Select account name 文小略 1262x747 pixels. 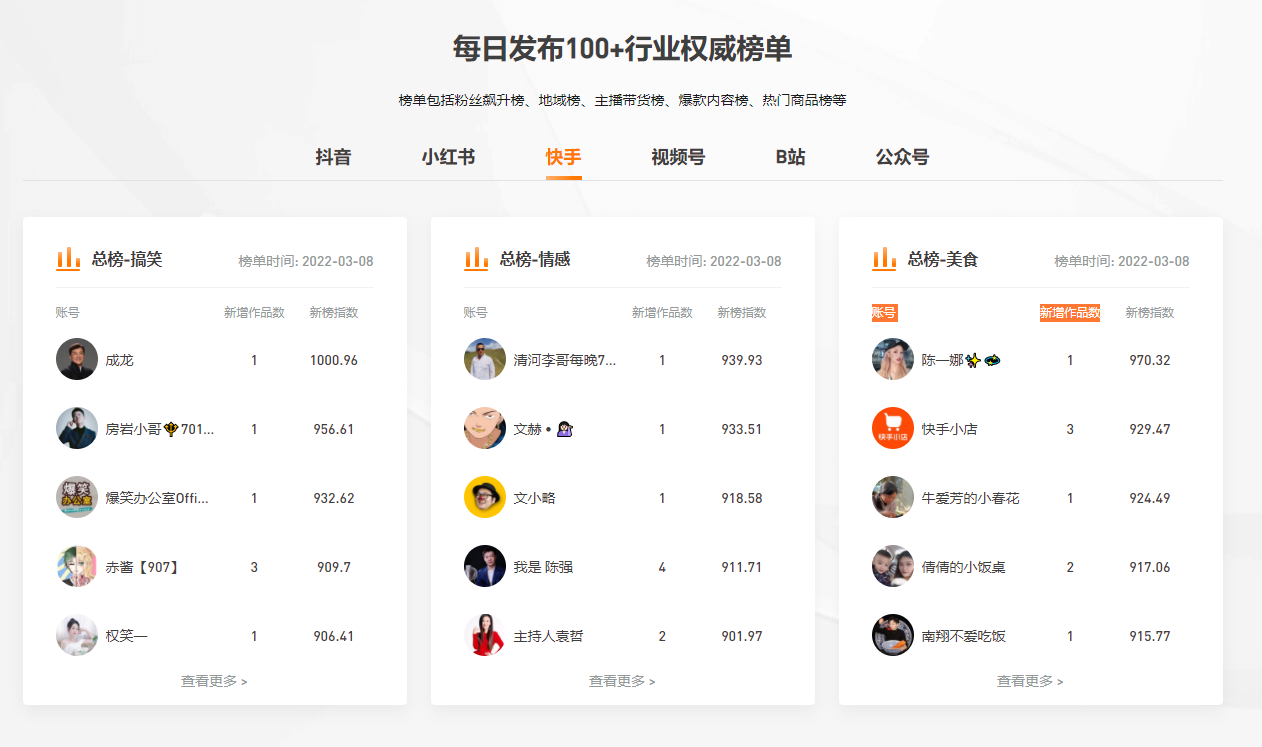coord(534,498)
